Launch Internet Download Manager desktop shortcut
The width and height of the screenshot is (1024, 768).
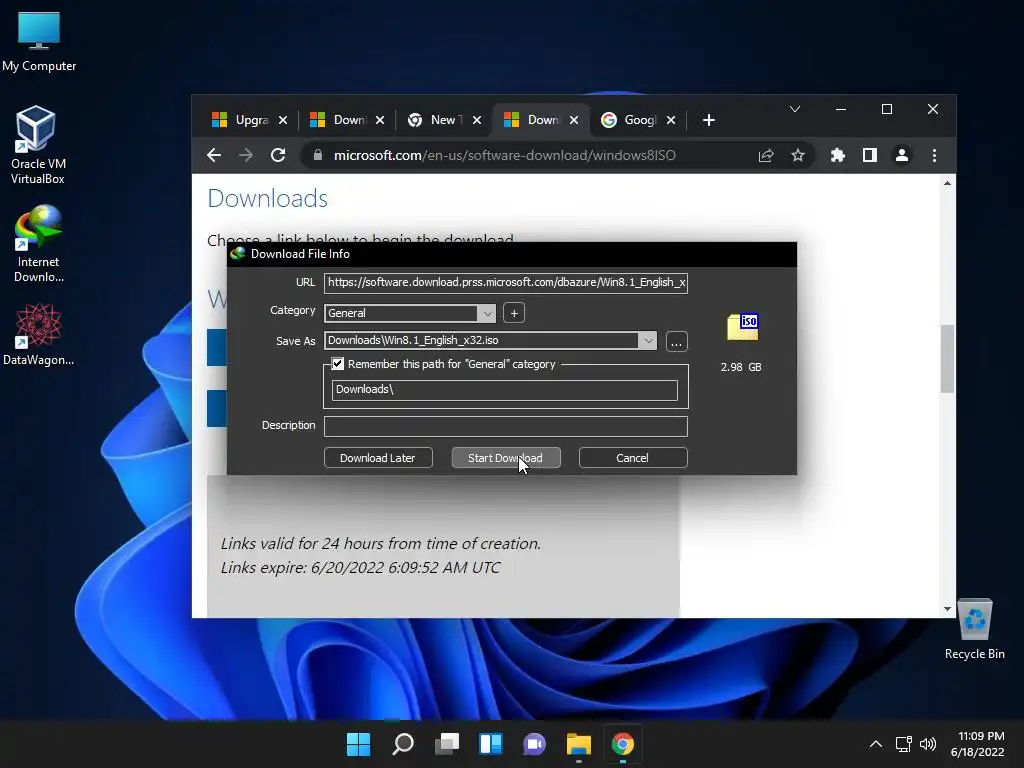38,244
